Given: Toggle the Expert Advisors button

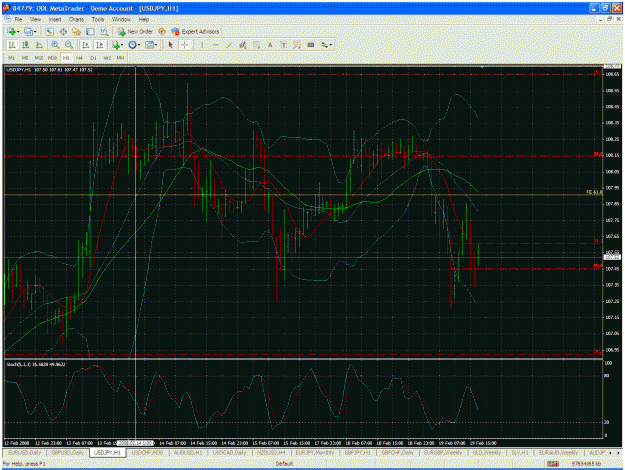Looking at the screenshot, I should click(x=195, y=31).
